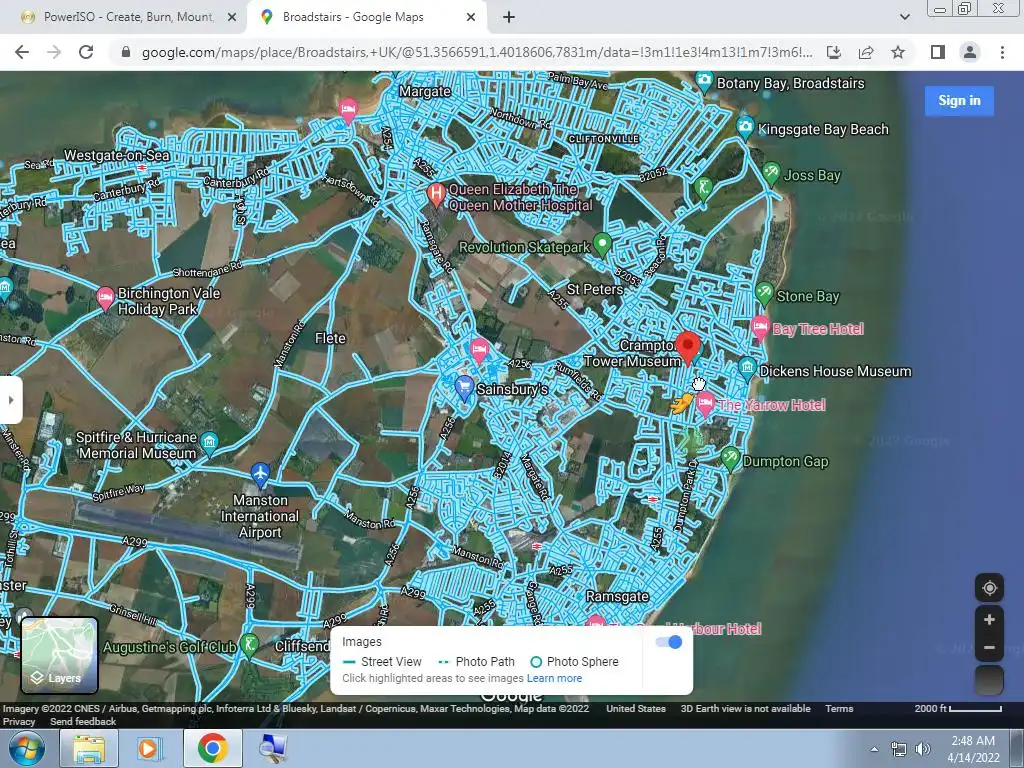Show hidden system tray icons

(874, 749)
